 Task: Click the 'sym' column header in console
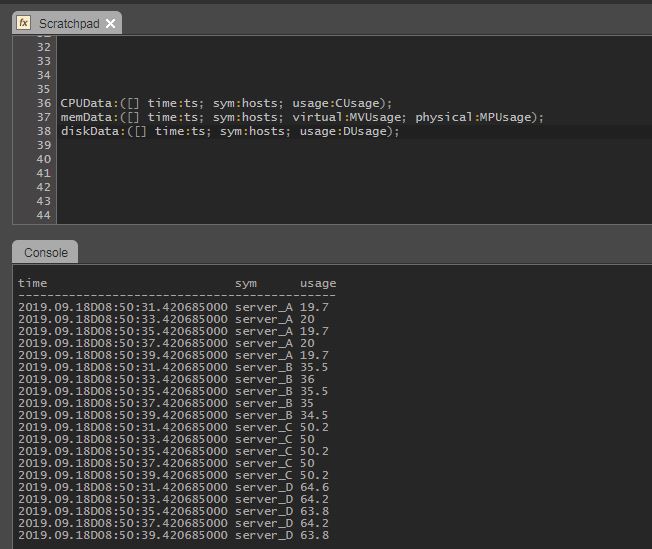tap(246, 284)
